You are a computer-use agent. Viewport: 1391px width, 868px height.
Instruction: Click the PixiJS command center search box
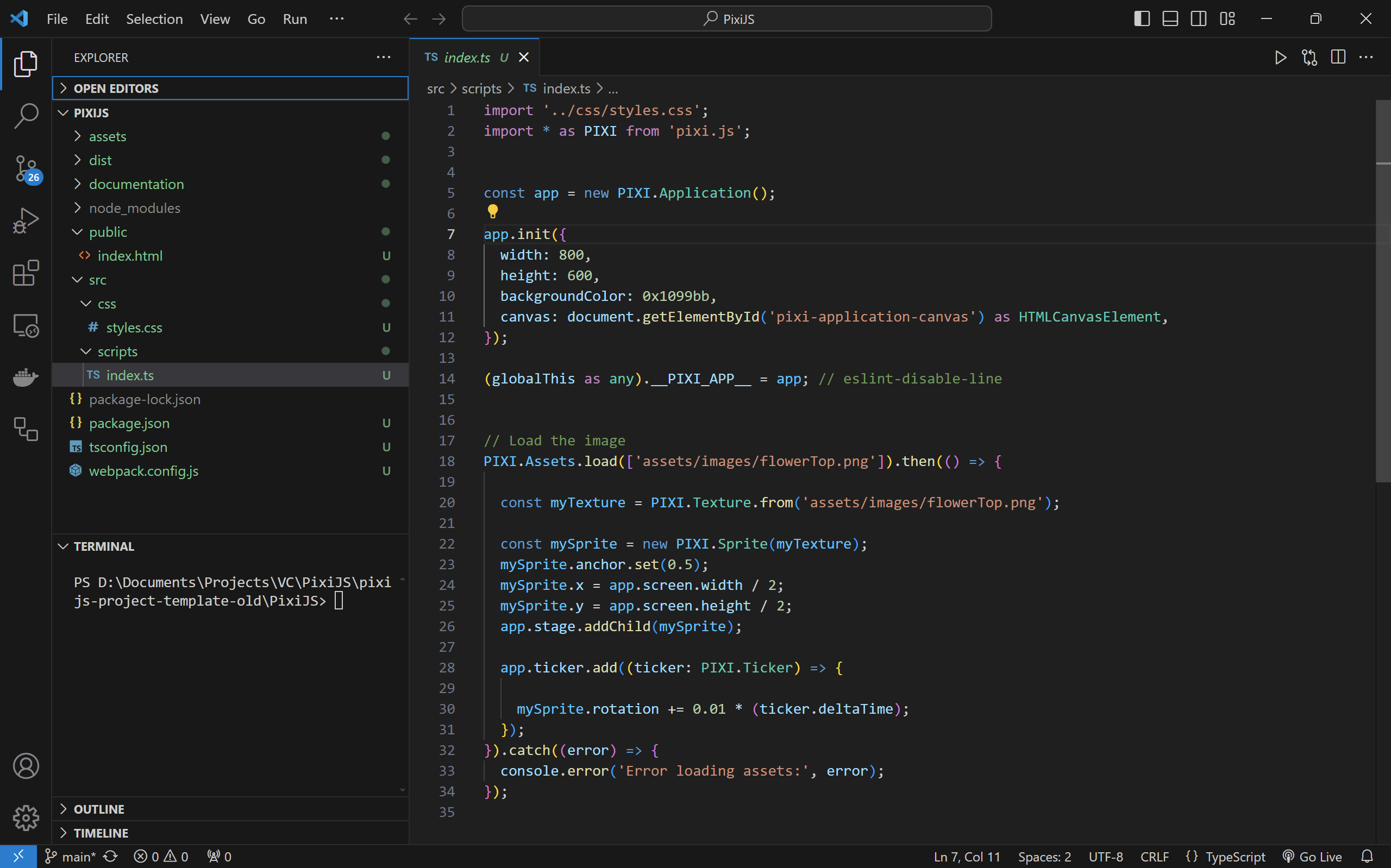(726, 19)
